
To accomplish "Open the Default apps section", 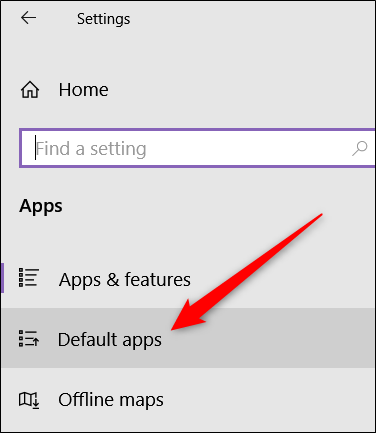I will [188, 338].
